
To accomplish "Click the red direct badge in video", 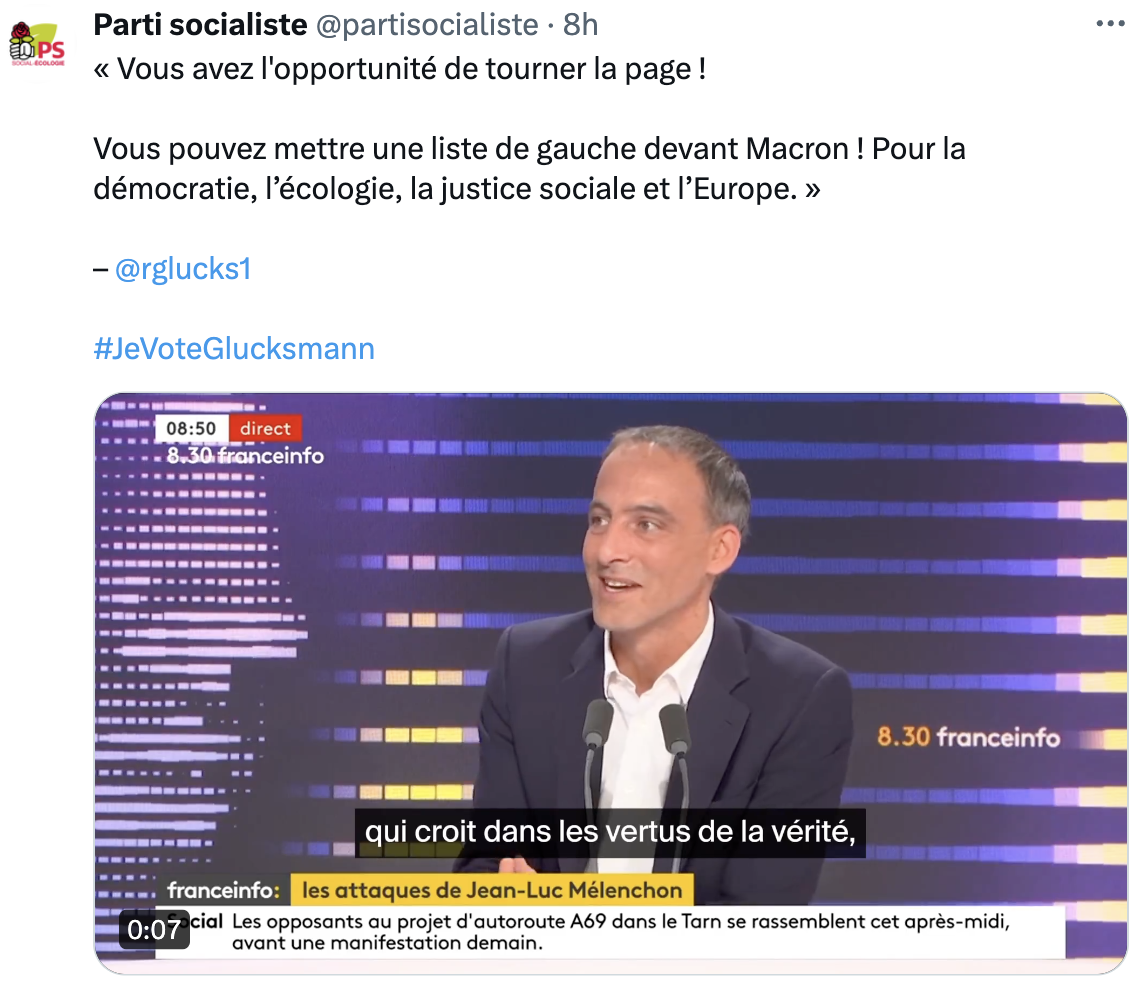I will point(265,429).
